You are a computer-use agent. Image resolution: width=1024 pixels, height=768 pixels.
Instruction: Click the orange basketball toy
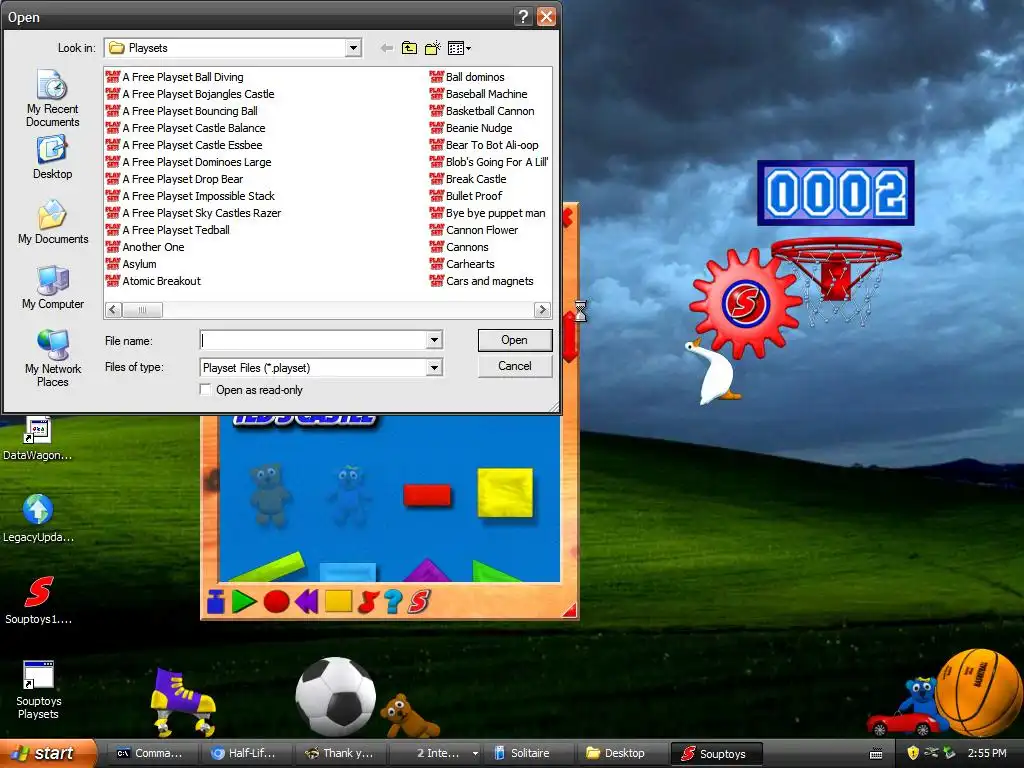tap(978, 692)
